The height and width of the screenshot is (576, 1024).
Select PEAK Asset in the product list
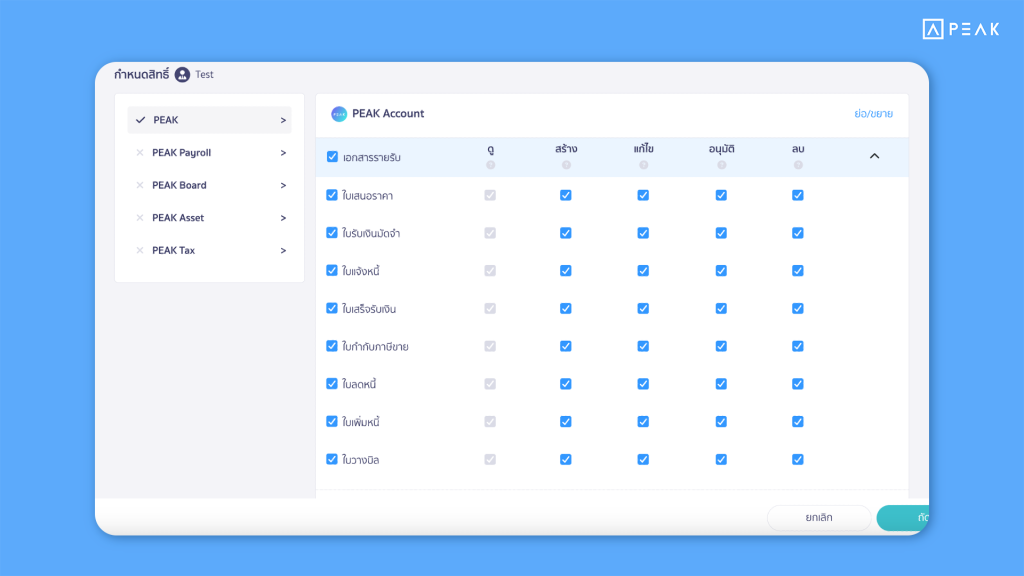(x=210, y=218)
